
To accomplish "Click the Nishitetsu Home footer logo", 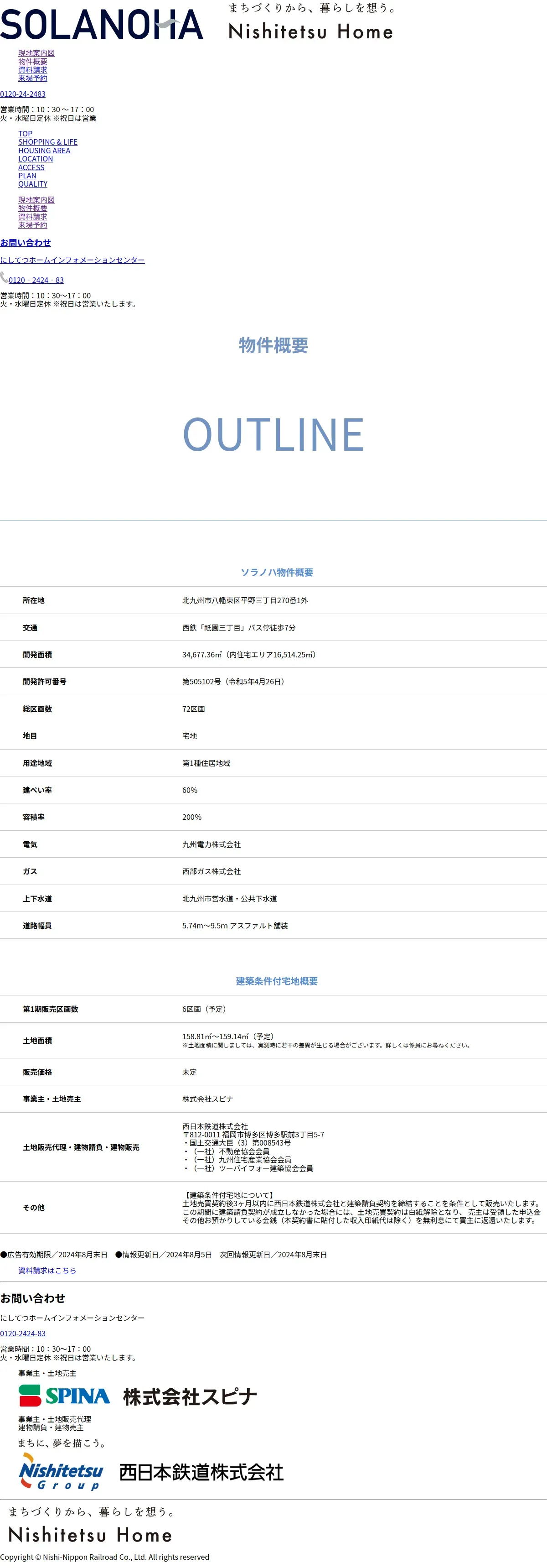I will [x=90, y=1526].
